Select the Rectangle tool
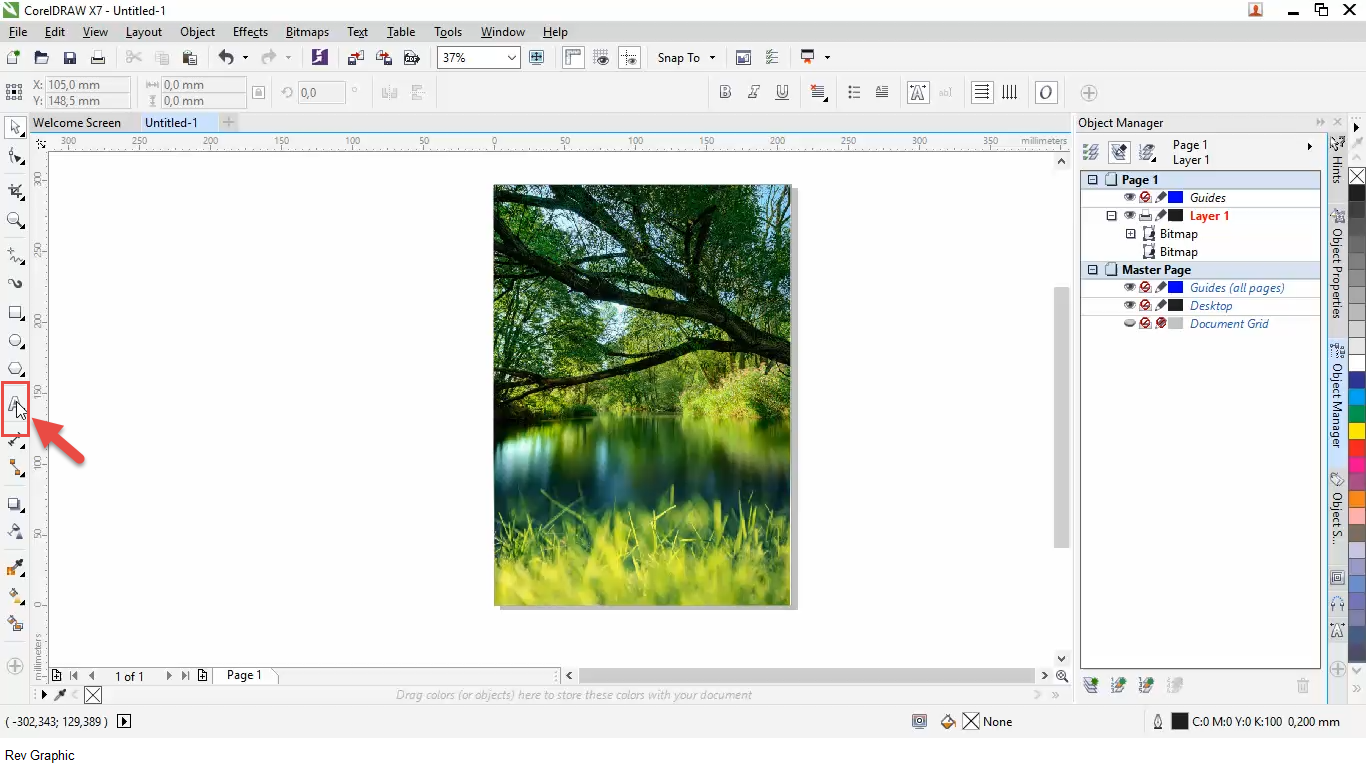The image size is (1366, 772). tap(15, 313)
